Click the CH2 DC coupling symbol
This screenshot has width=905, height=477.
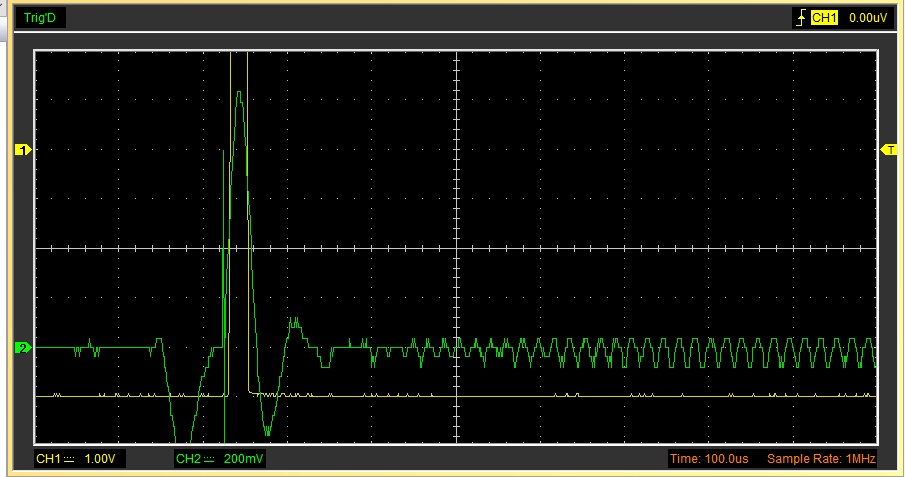(x=209, y=459)
